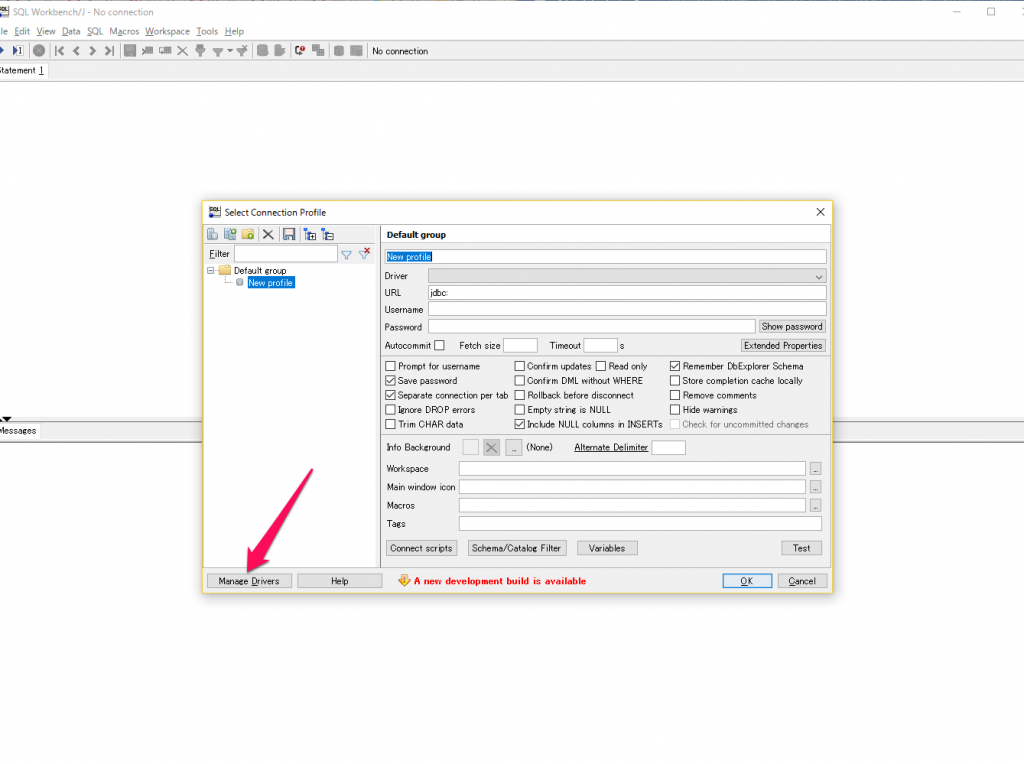
Task: Open the filter dropdown arrow in main toolbar
Action: tap(230, 51)
